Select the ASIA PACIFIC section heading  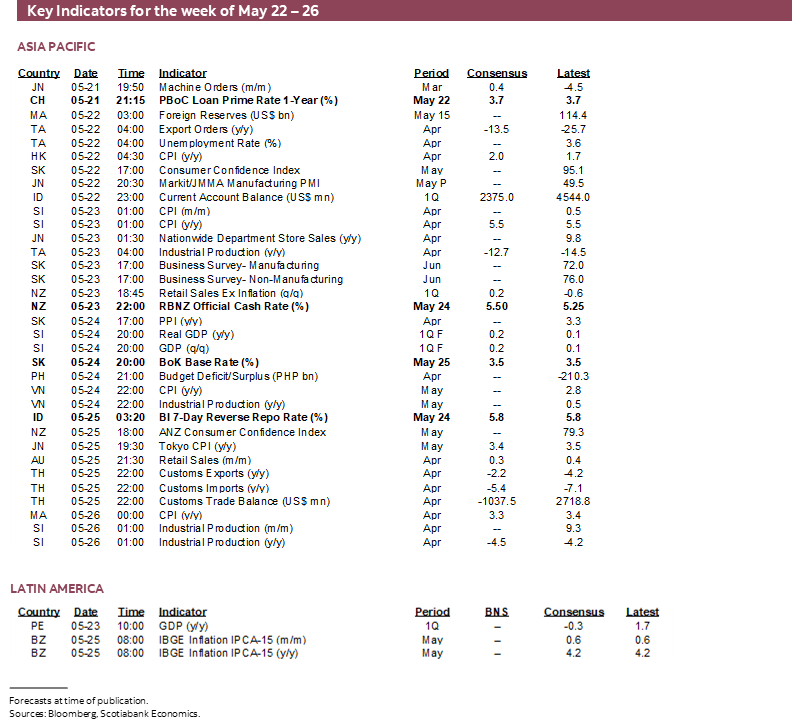tap(57, 47)
